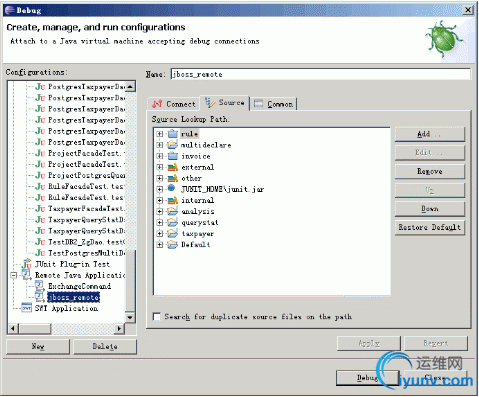
Task: Click the Remote Java Application icon
Action: 27,275
